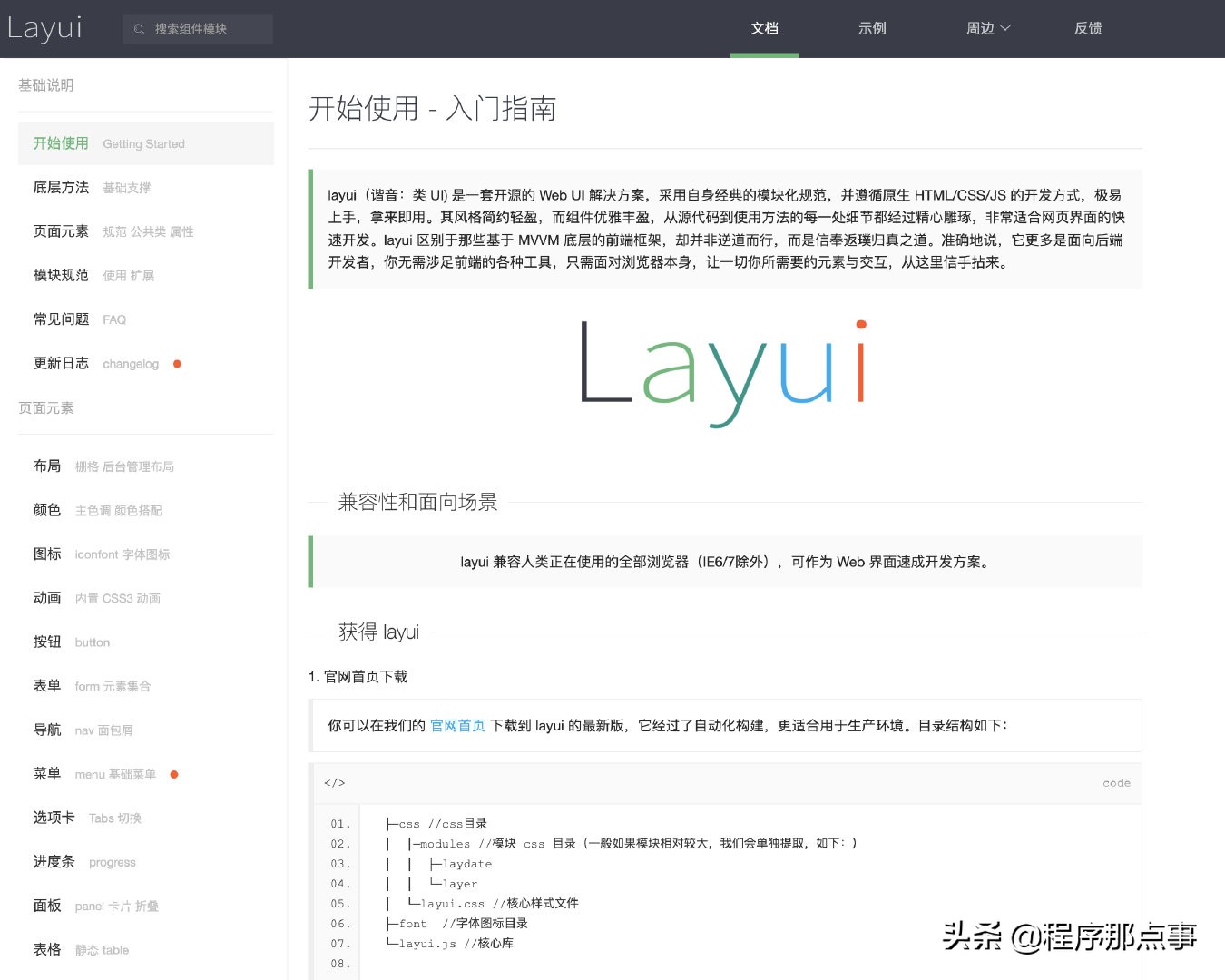Open the 文档 tab
The image size is (1225, 980).
[764, 29]
